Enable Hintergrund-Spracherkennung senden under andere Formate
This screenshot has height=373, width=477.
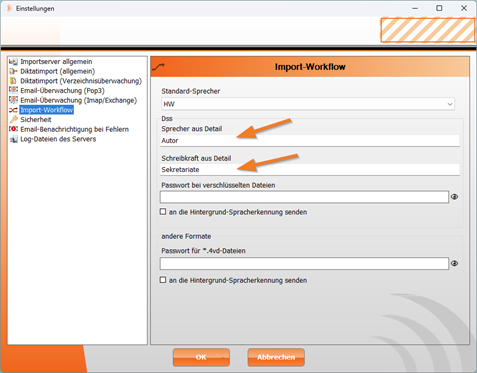click(163, 280)
